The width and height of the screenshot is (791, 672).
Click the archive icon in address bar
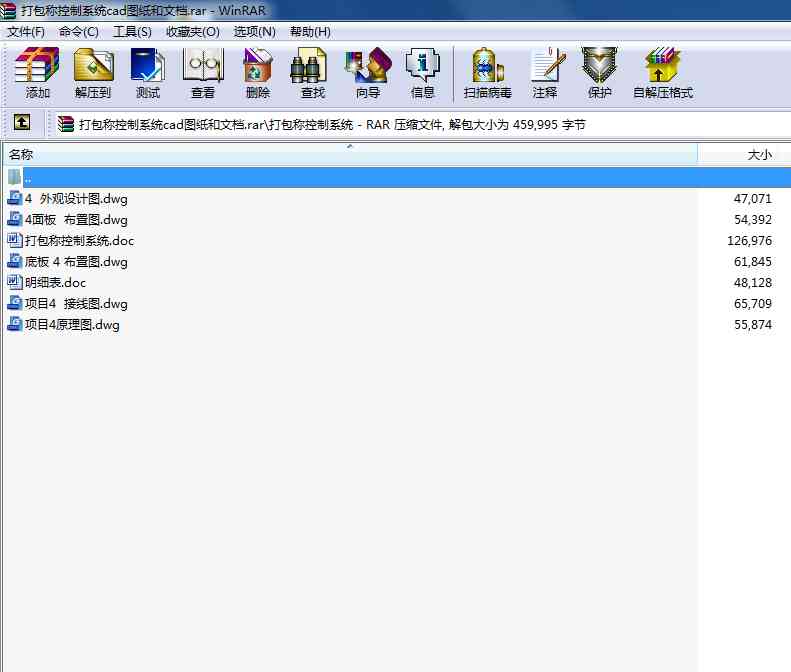click(66, 124)
